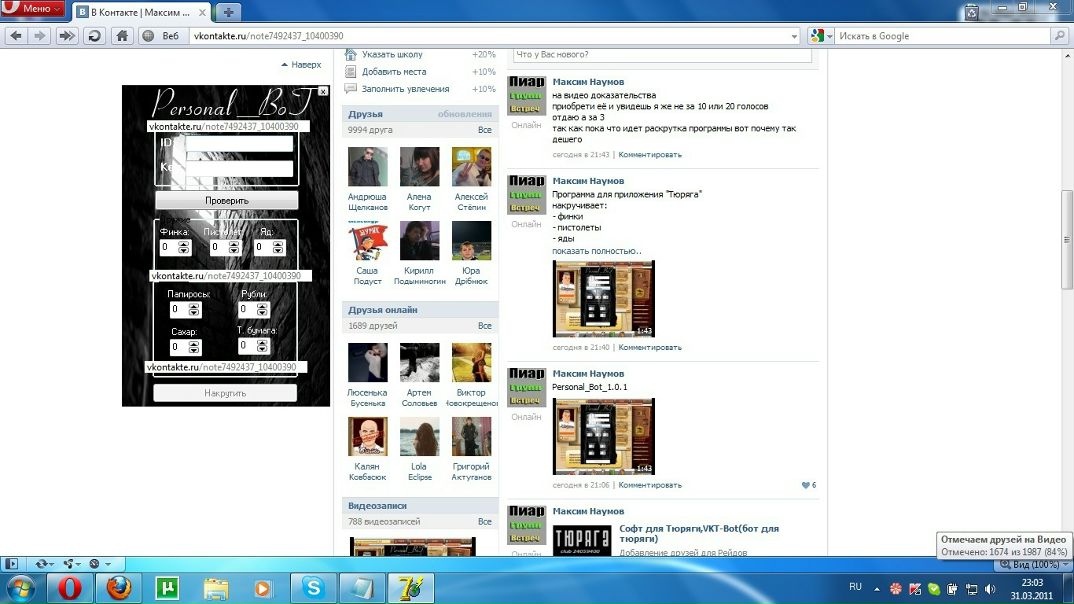Play the Personal_Bot_1.0.1 video thumbnail
The height and width of the screenshot is (604, 1074).
603,436
